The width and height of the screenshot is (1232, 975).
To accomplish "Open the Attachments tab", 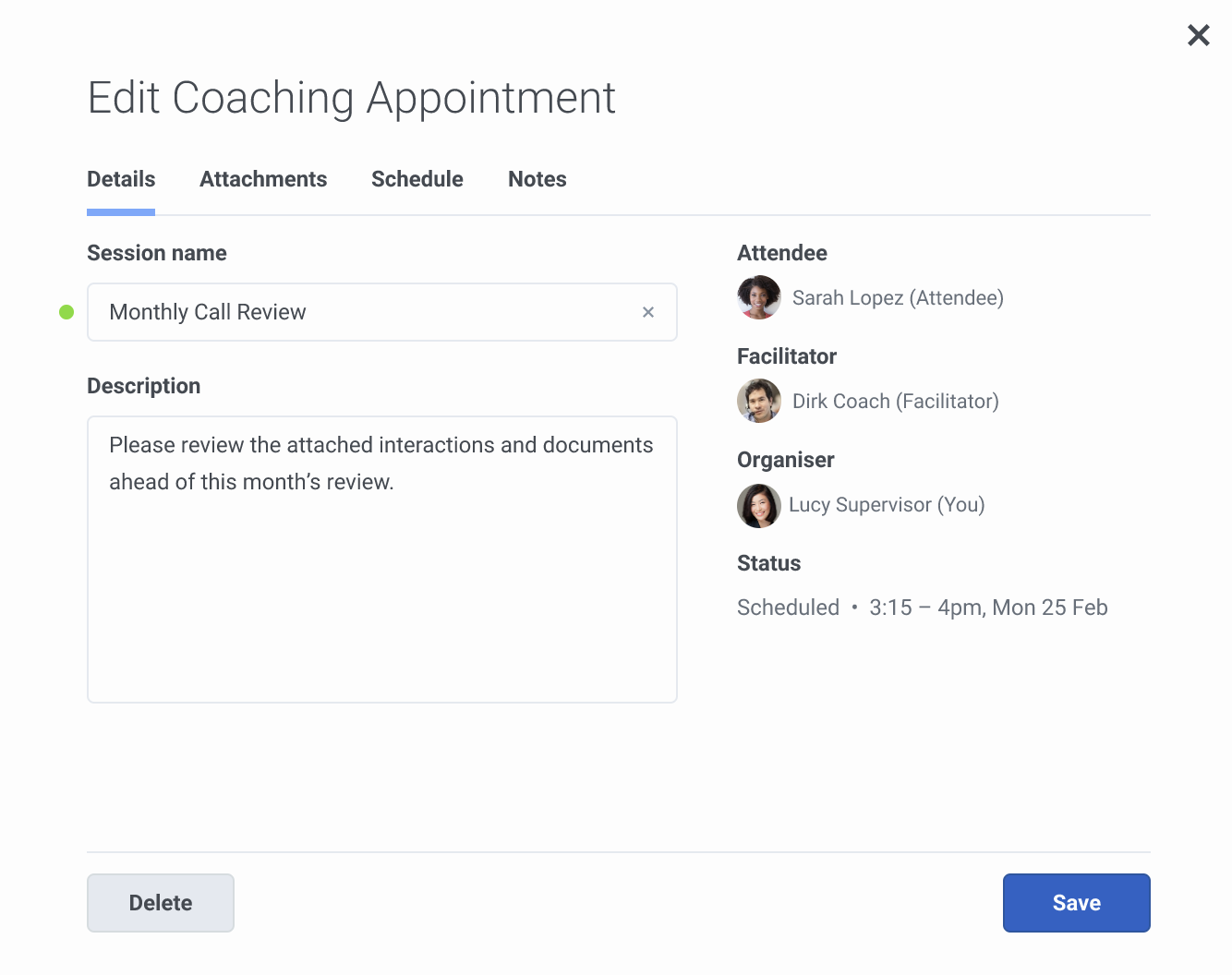I will 263,179.
